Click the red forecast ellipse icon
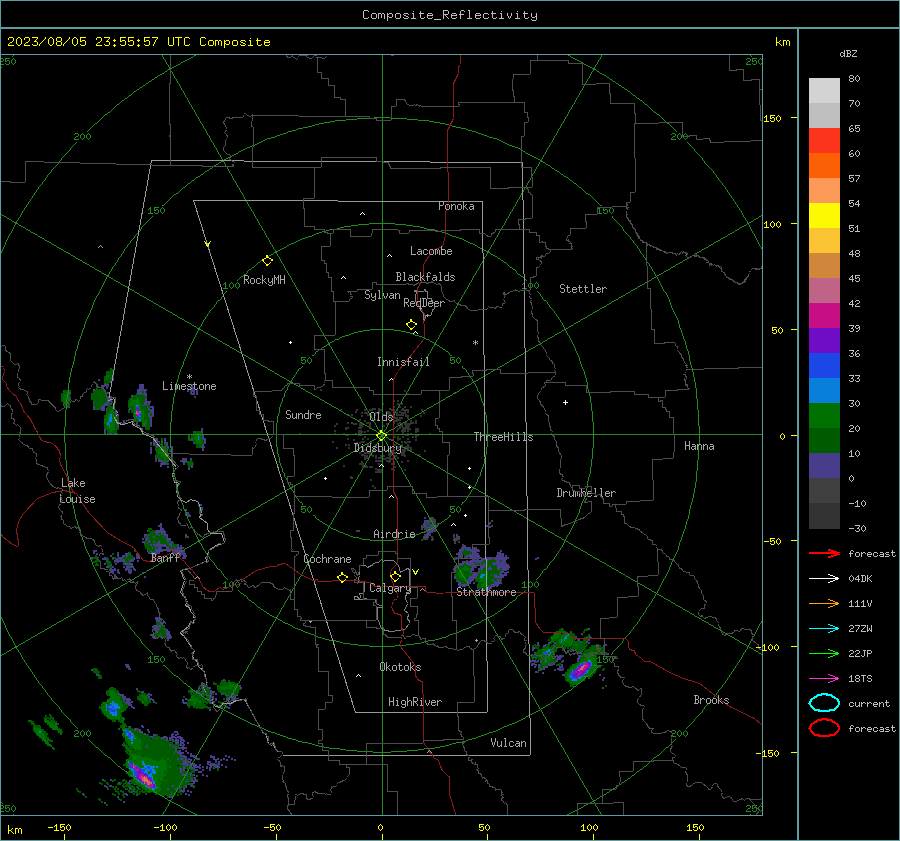Viewport: 900px width, 841px height. (824, 728)
